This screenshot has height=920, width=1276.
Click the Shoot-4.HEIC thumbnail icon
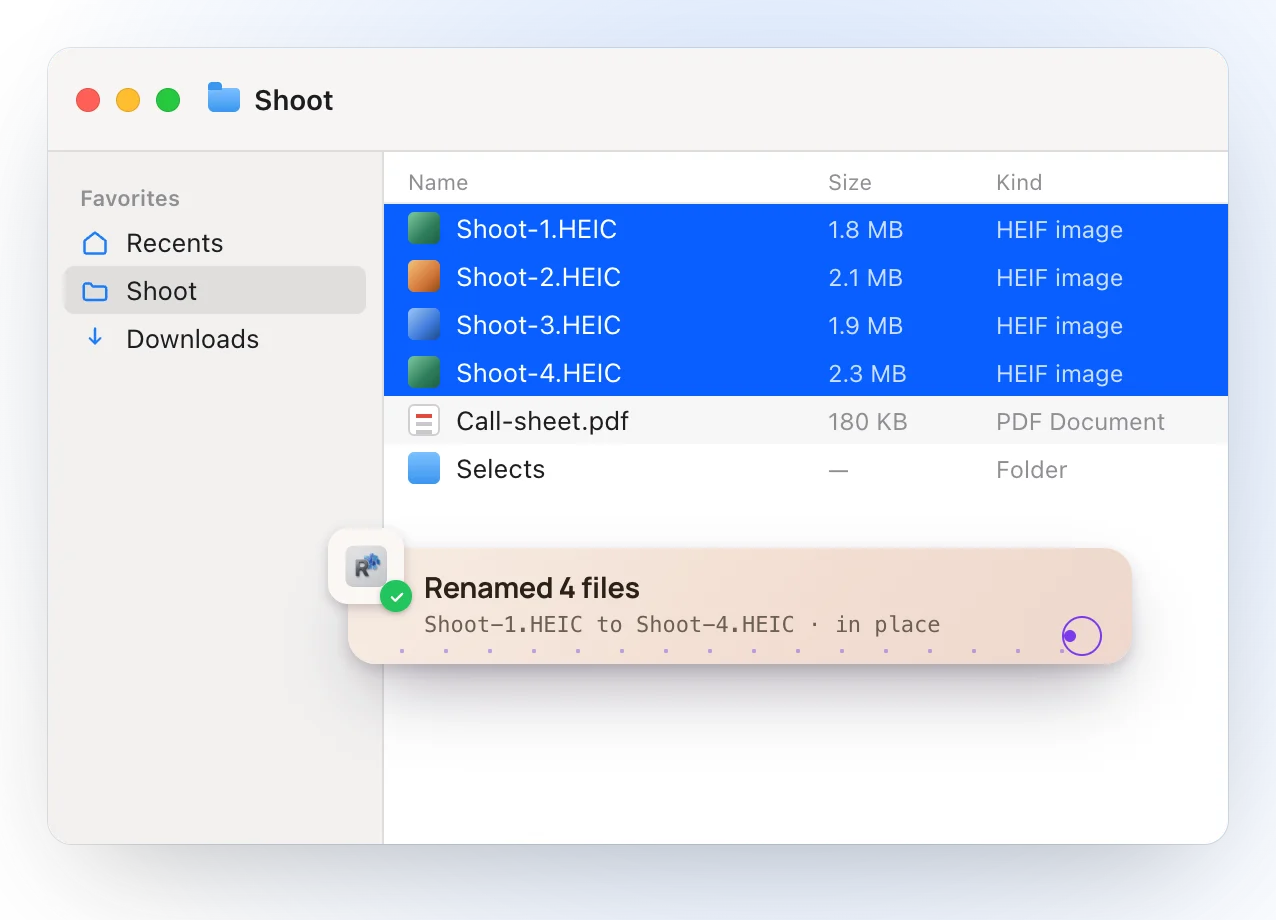point(424,372)
